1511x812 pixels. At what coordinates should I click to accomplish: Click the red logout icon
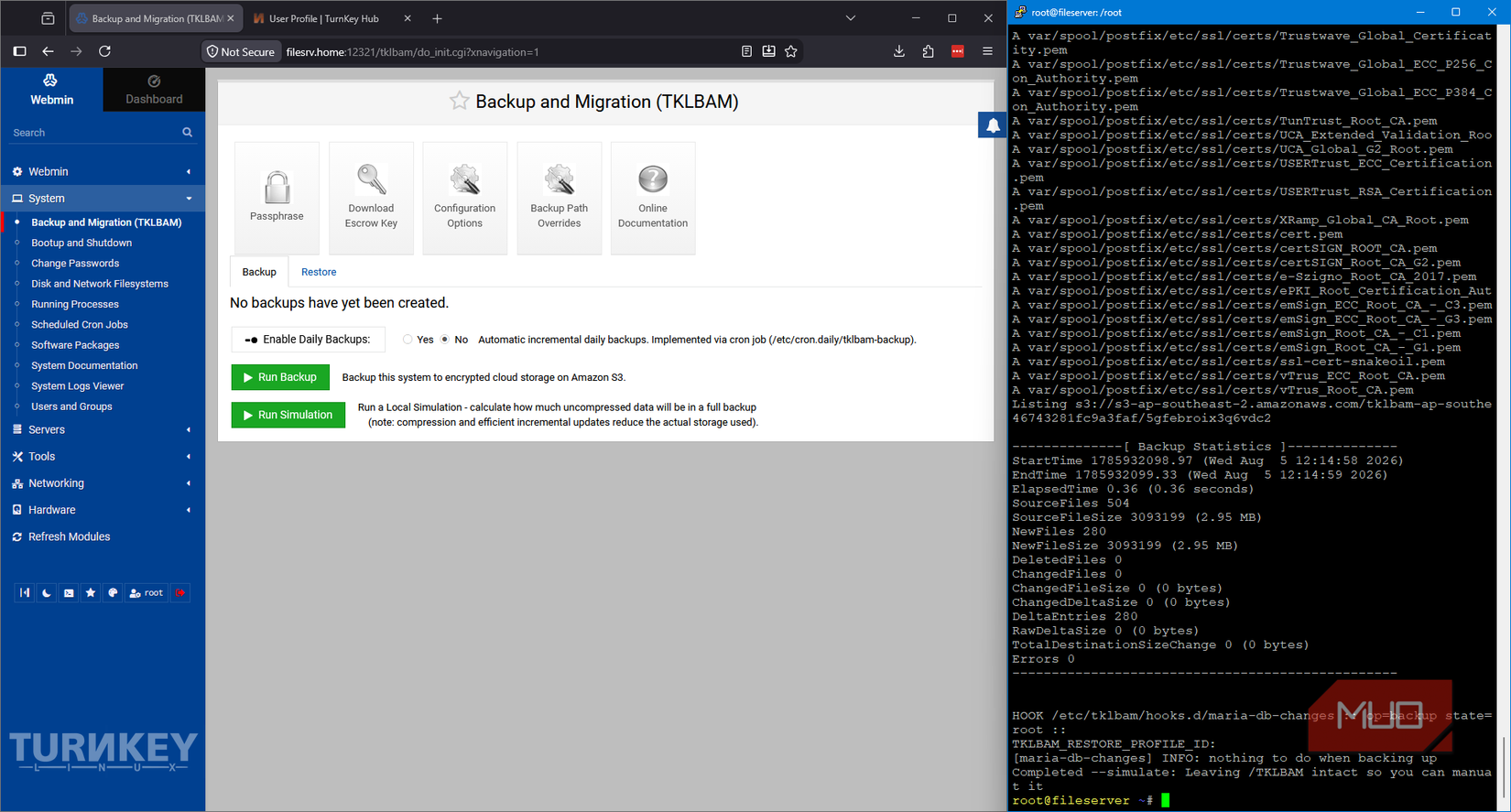(180, 593)
